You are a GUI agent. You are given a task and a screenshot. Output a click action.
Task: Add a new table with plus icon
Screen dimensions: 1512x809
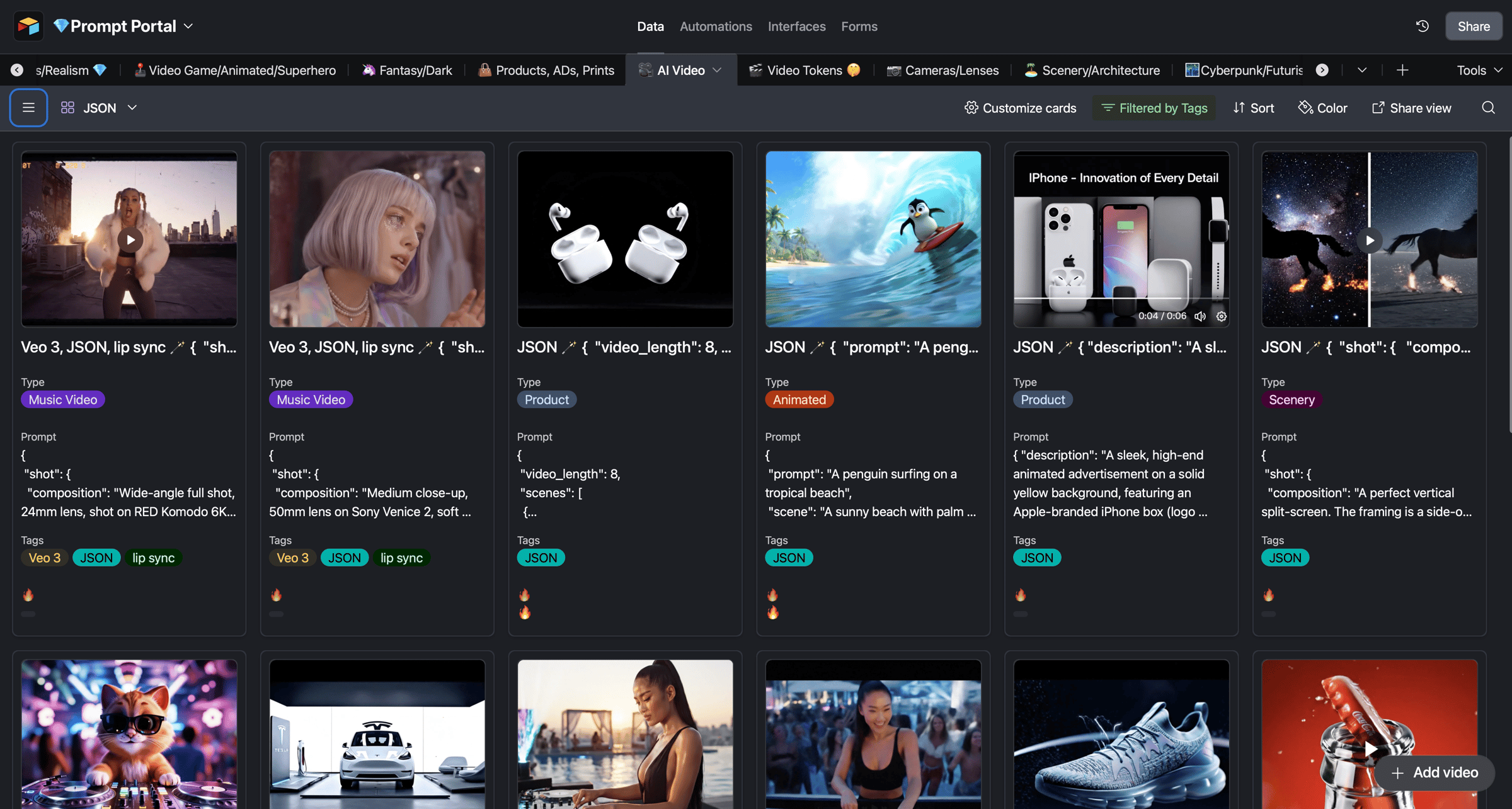tap(1402, 70)
